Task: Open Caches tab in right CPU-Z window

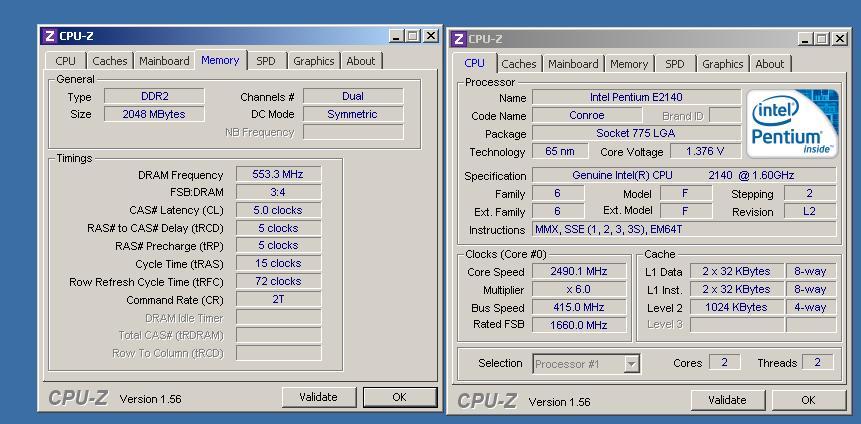Action: 519,64
